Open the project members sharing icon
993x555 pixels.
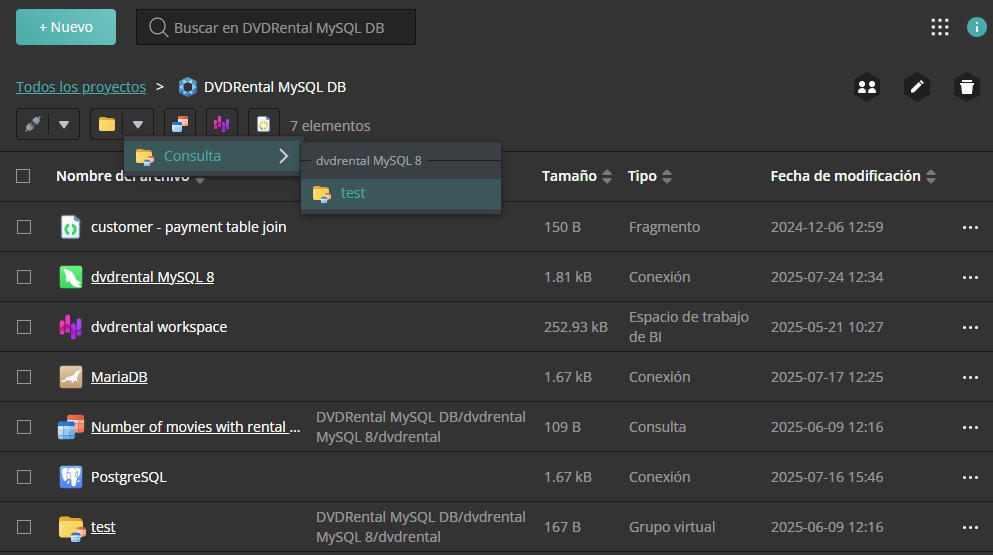[867, 87]
